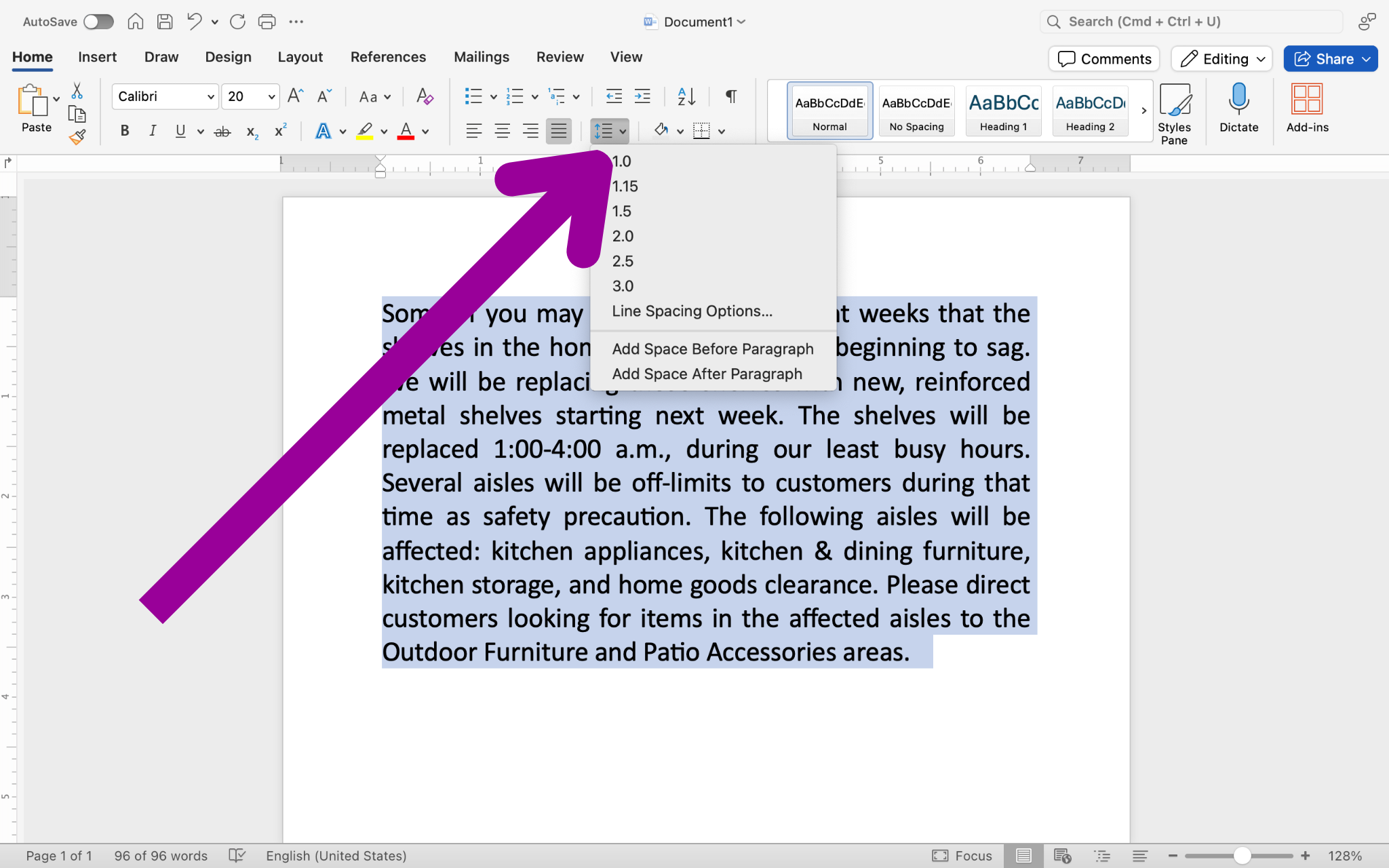Screen dimensions: 1389x868
Task: Open the Styles Pane
Action: click(1175, 114)
